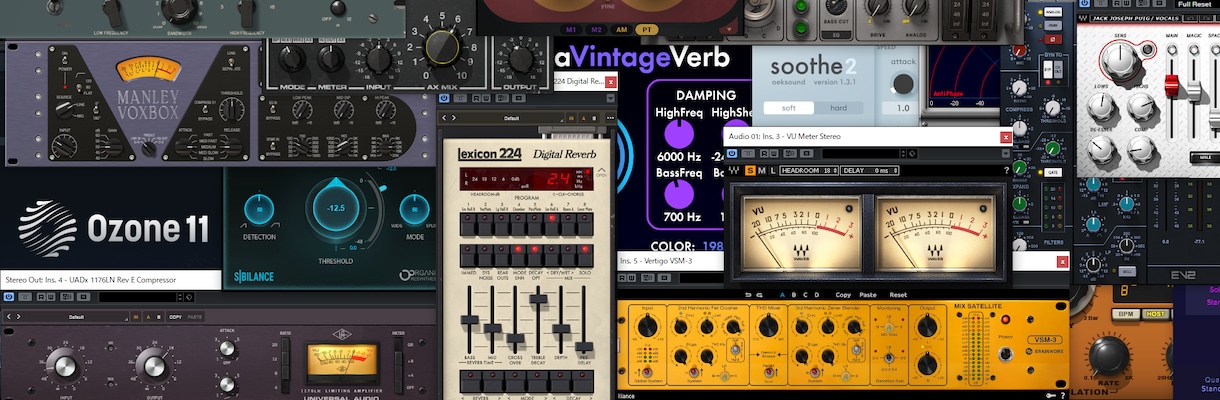The image size is (1220, 400).
Task: Click Full Reset at top right
Action: (1194, 4)
